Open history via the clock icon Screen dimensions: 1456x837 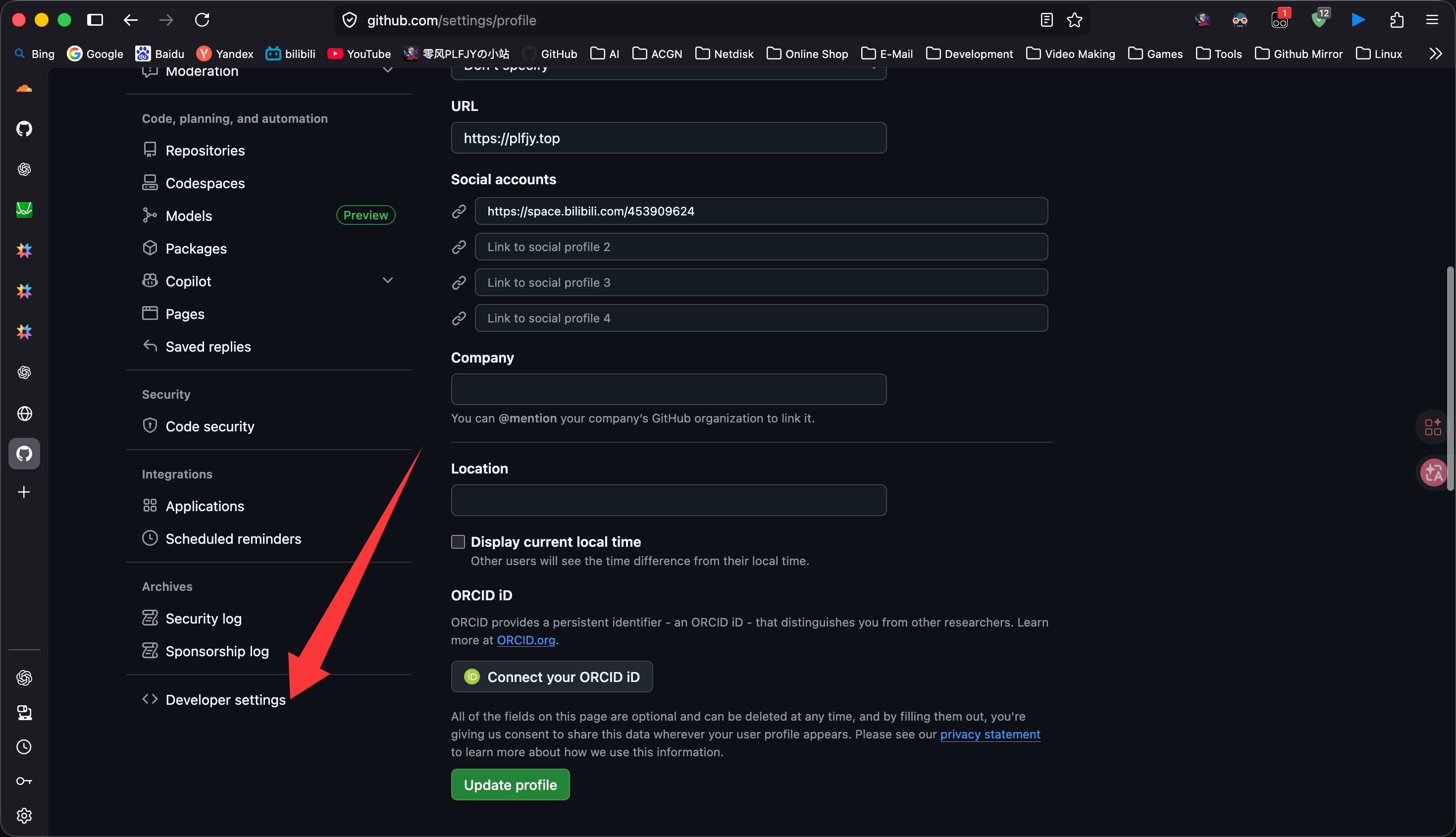tap(24, 747)
